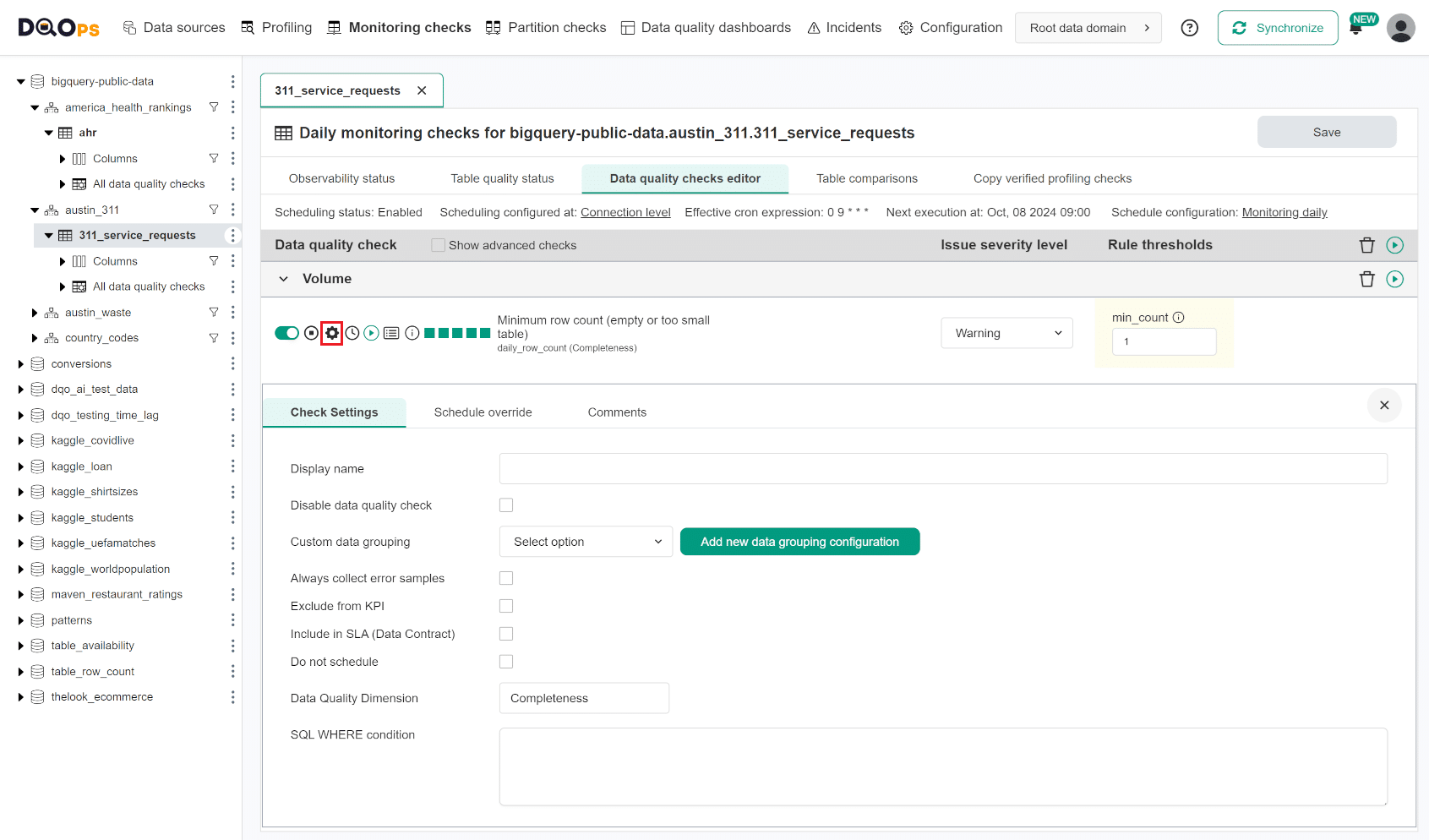Viewport: 1429px width, 840px height.
Task: Open kaggle_loan three-dot menu
Action: [x=232, y=466]
